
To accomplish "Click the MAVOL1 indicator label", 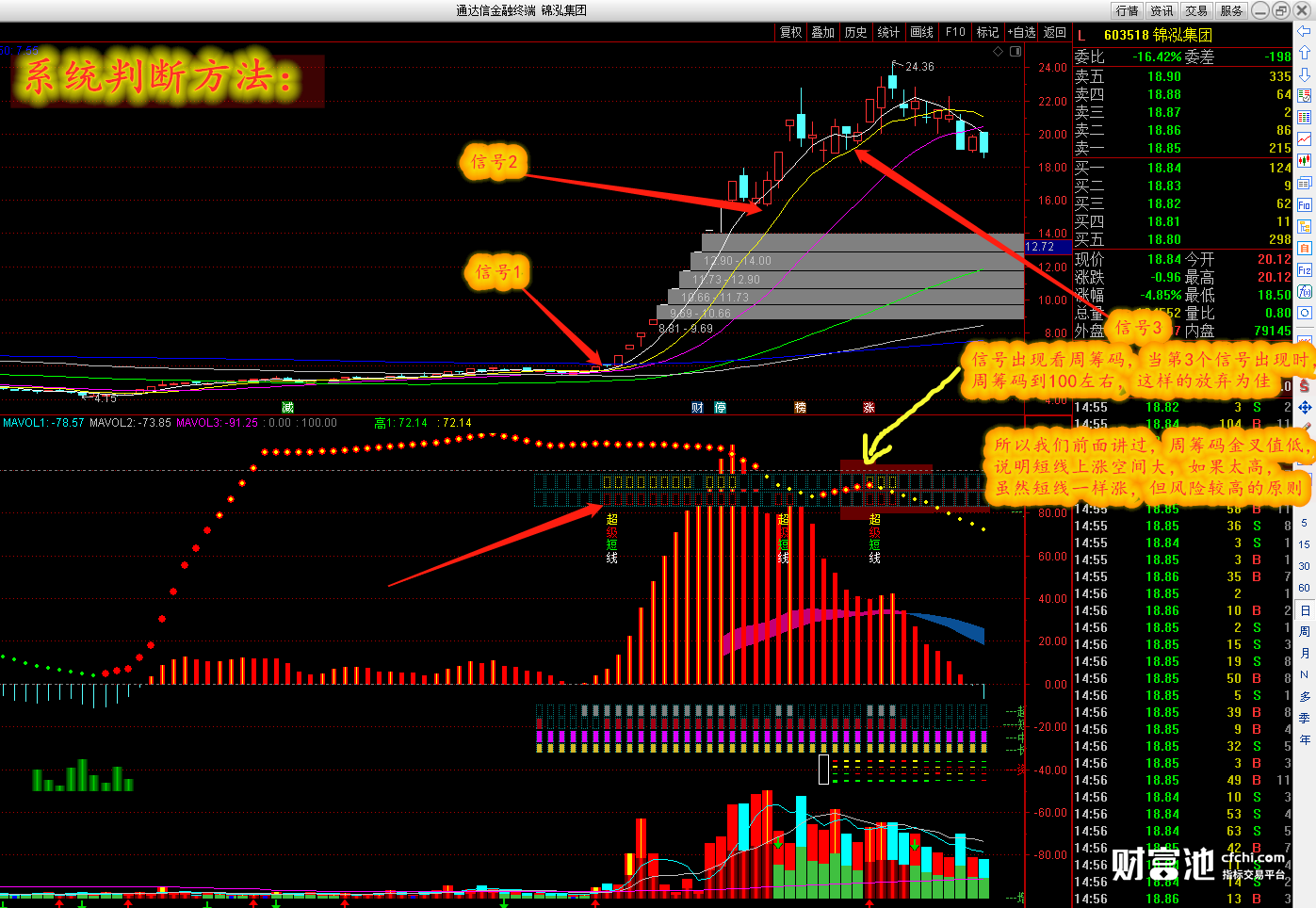I will [x=43, y=423].
